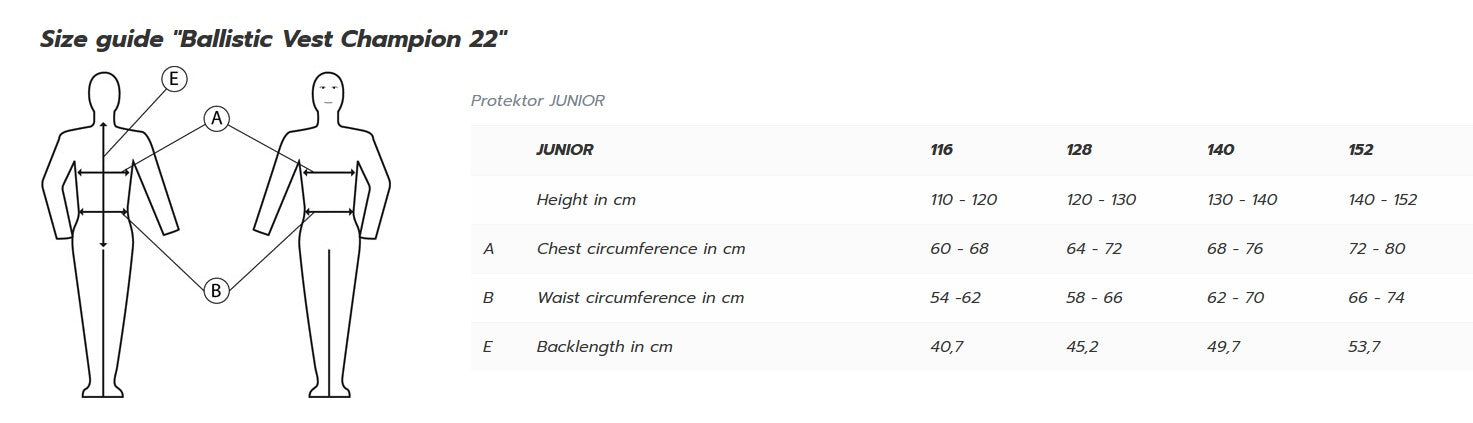Click the JUNIOR column header
This screenshot has height=423, width=1473.
tap(565, 150)
